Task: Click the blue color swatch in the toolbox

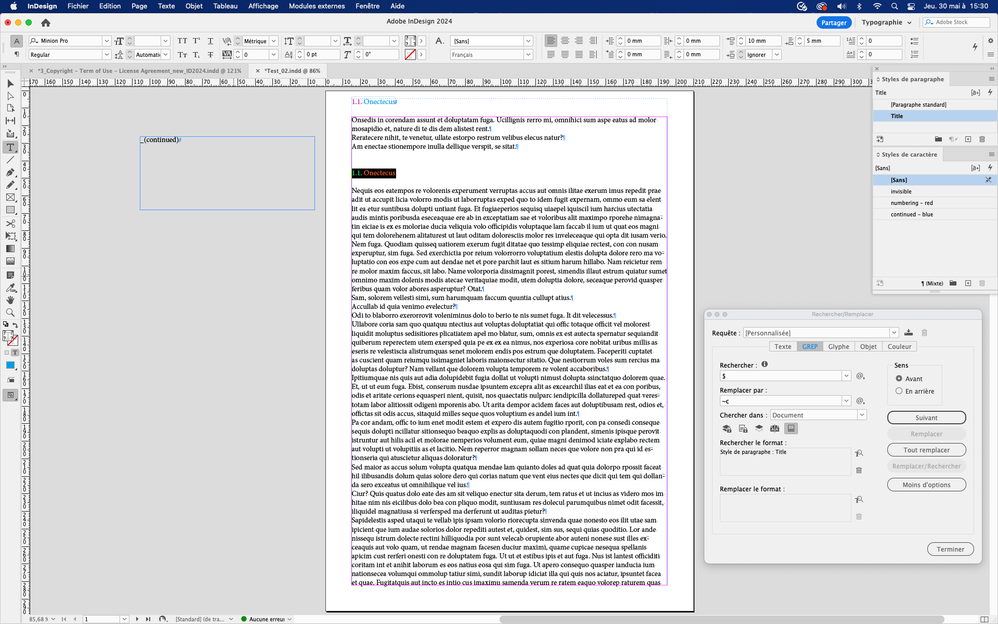Action: click(10, 366)
